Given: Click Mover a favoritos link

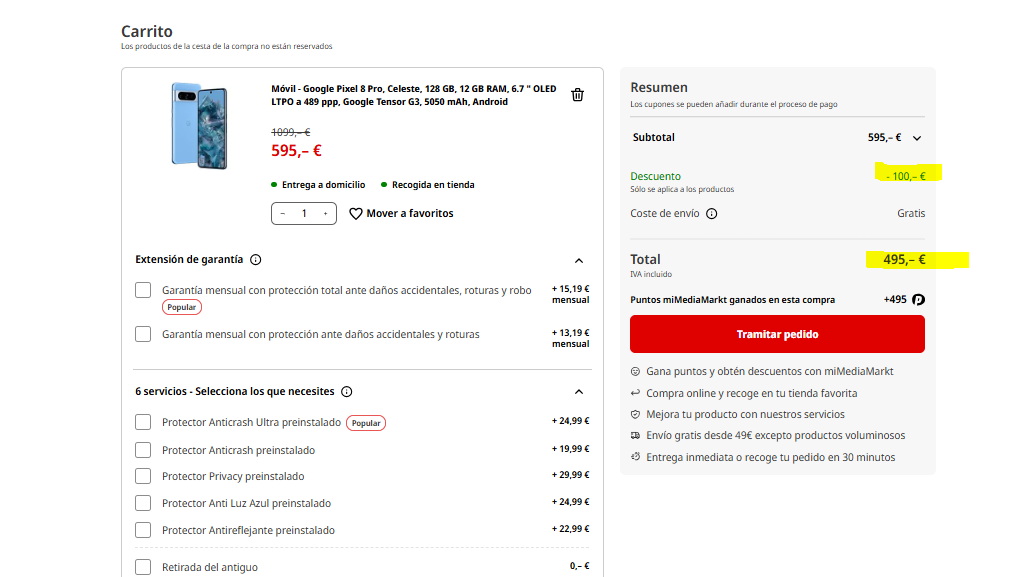Looking at the screenshot, I should (409, 214).
